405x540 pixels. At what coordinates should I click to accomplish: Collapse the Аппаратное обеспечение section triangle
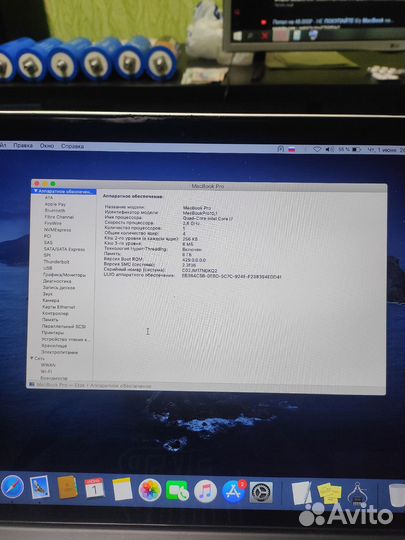[35, 191]
